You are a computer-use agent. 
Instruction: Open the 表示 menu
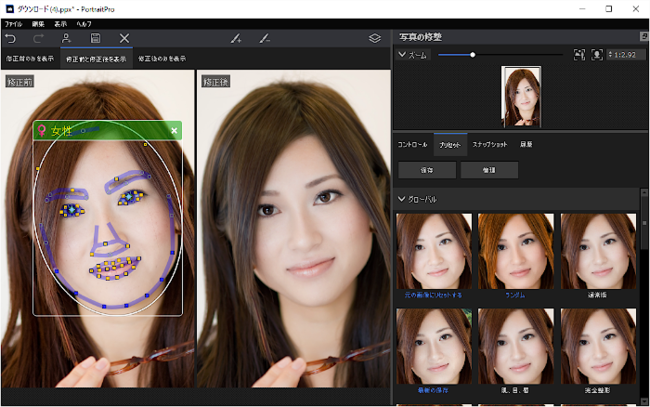point(61,24)
